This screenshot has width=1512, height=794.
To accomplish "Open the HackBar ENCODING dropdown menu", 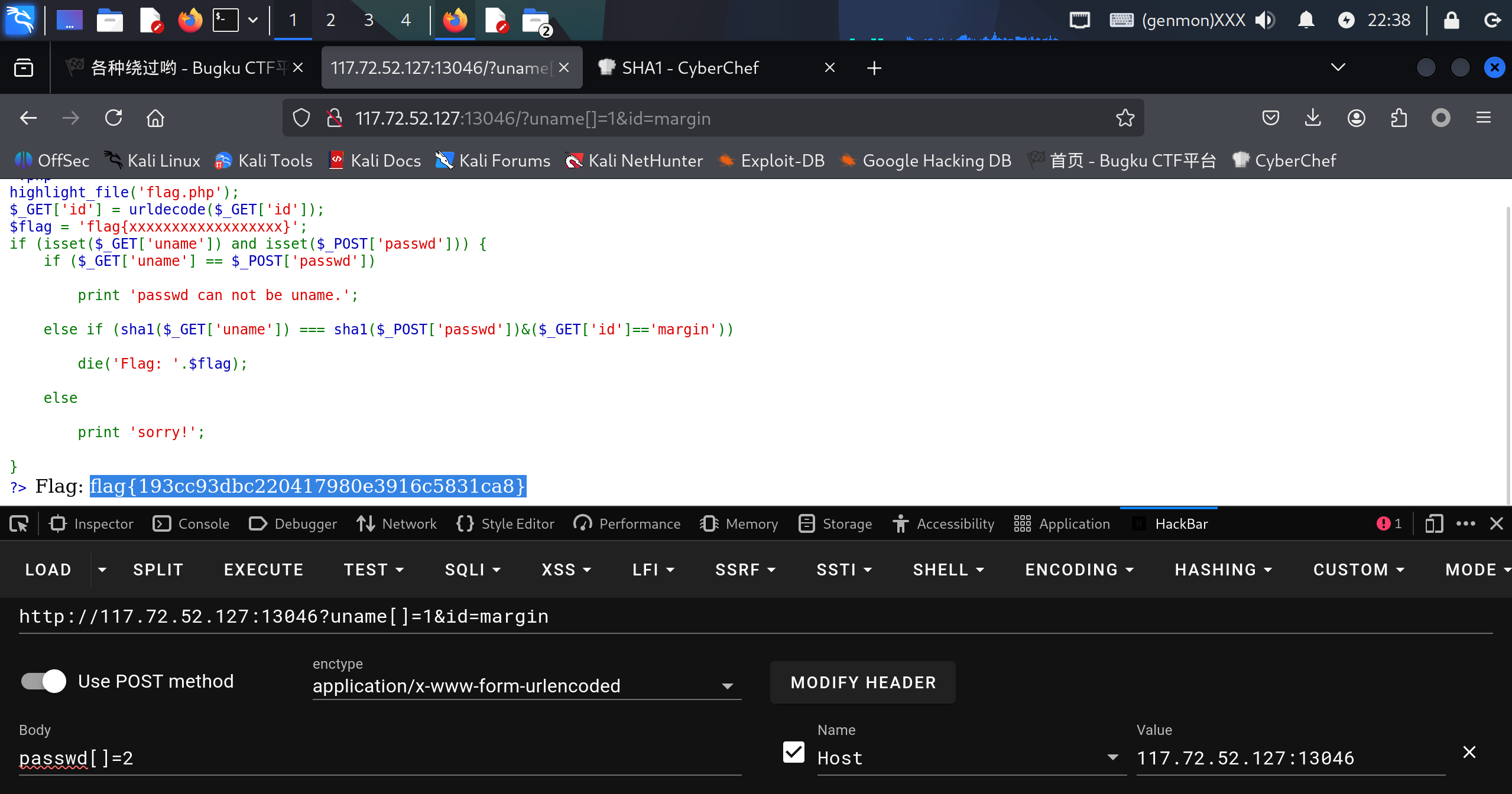I will [x=1079, y=570].
